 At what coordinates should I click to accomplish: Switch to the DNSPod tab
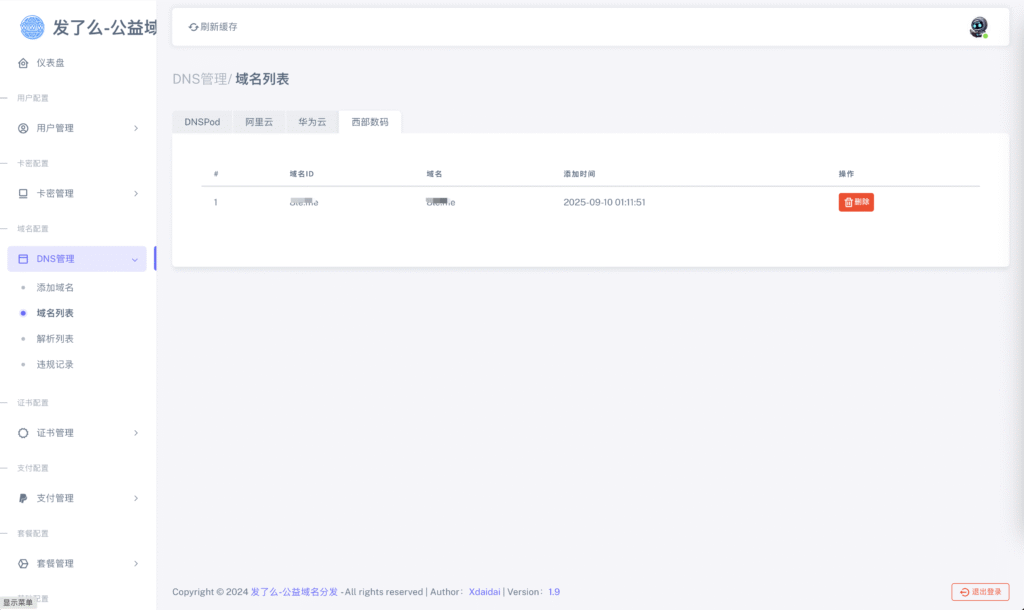[202, 122]
